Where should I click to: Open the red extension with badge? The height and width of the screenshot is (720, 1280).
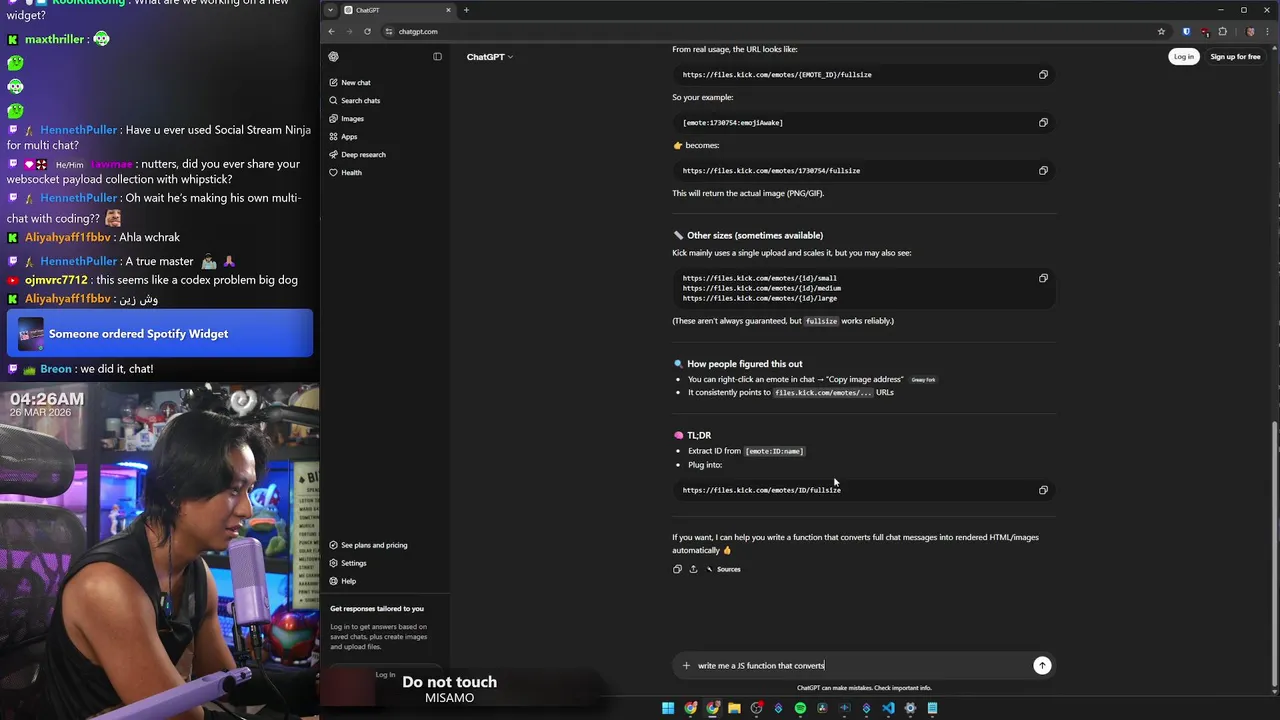coord(1205,31)
